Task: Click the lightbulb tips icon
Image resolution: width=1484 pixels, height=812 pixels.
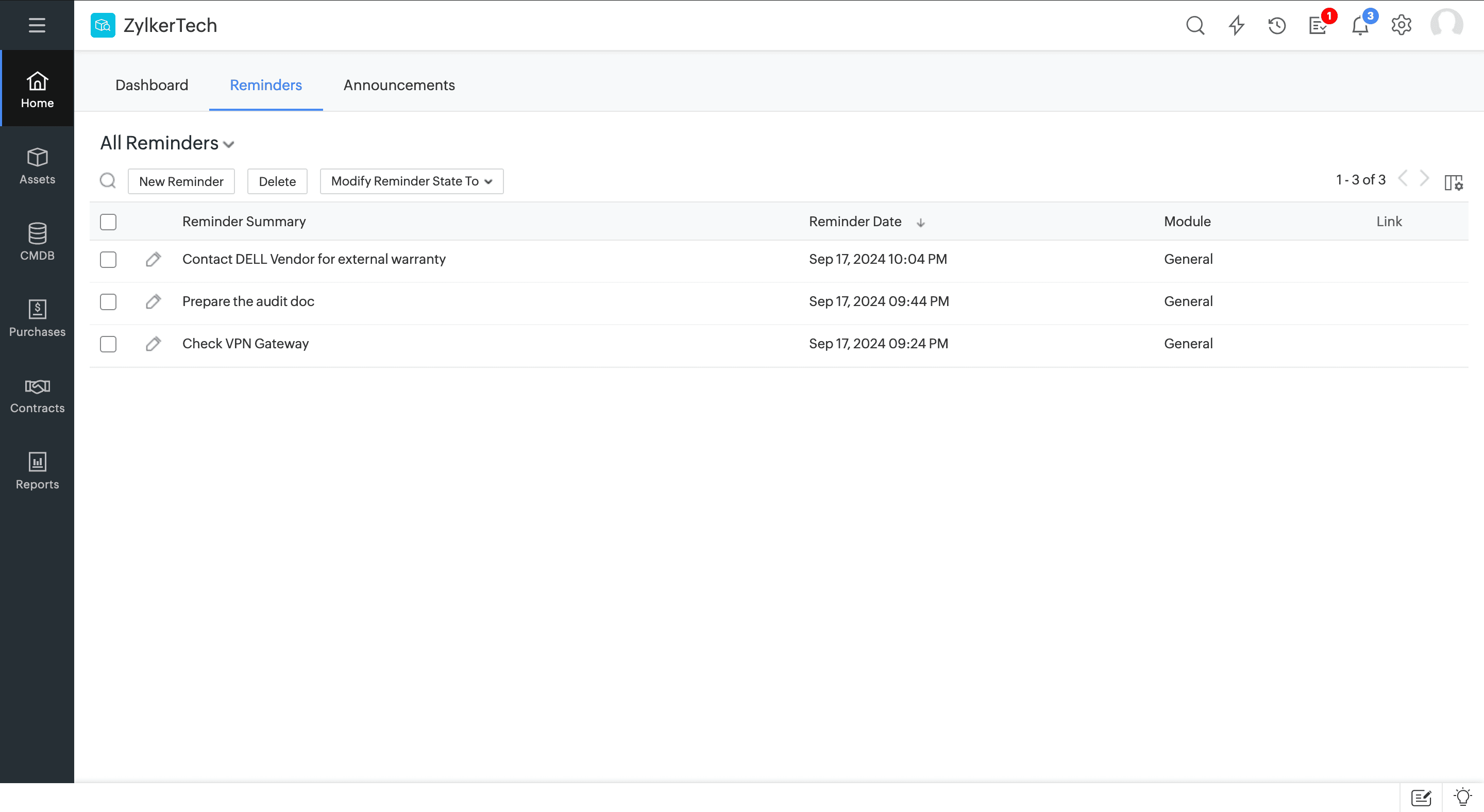Action: pos(1462,797)
